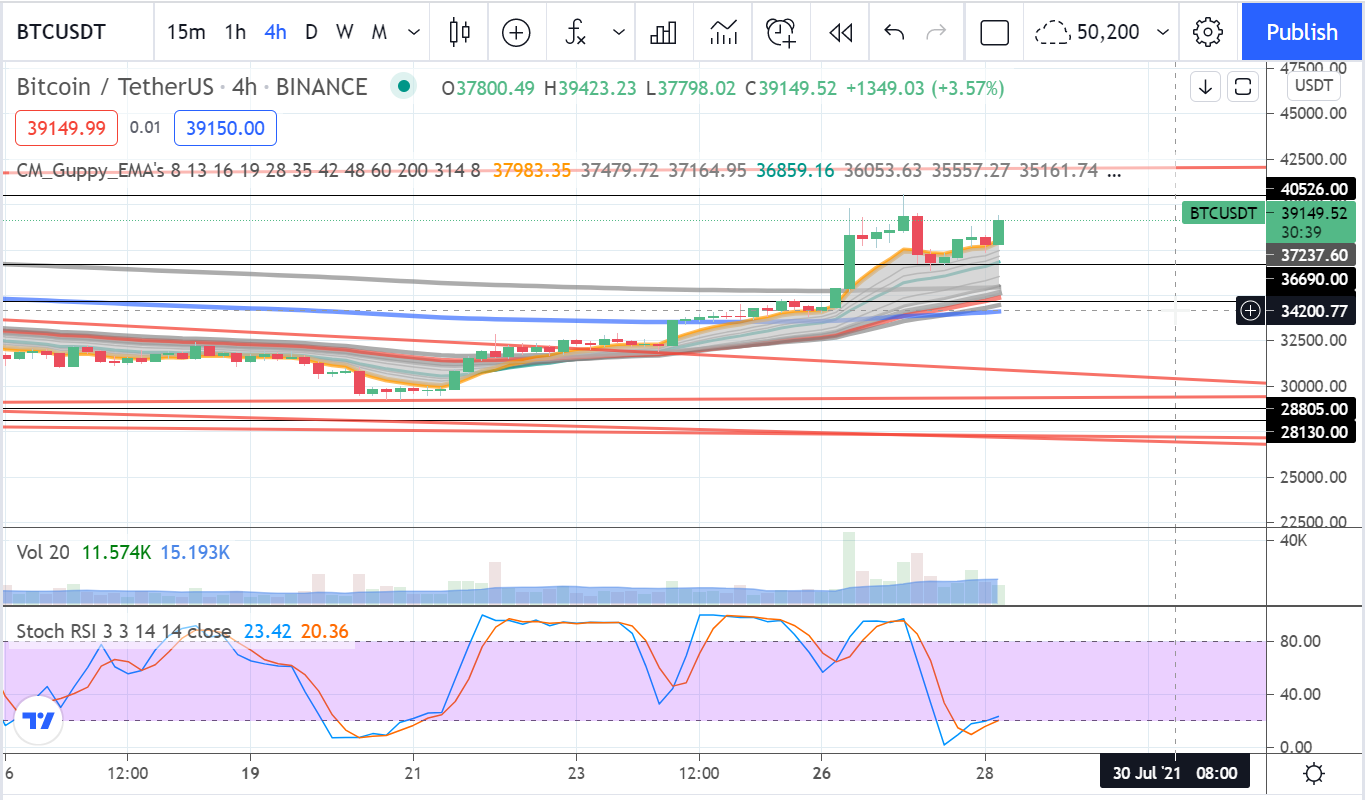Select the 15m timeframe
This screenshot has height=800, width=1365.
click(x=186, y=32)
